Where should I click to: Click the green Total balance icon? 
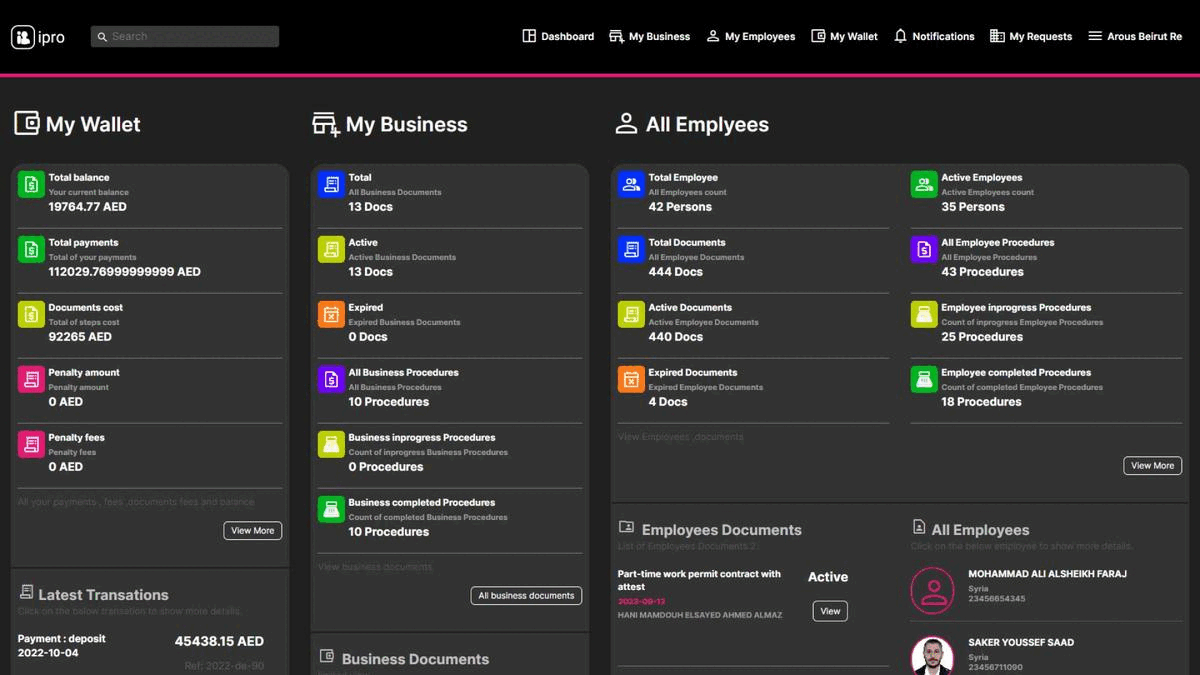(x=31, y=185)
